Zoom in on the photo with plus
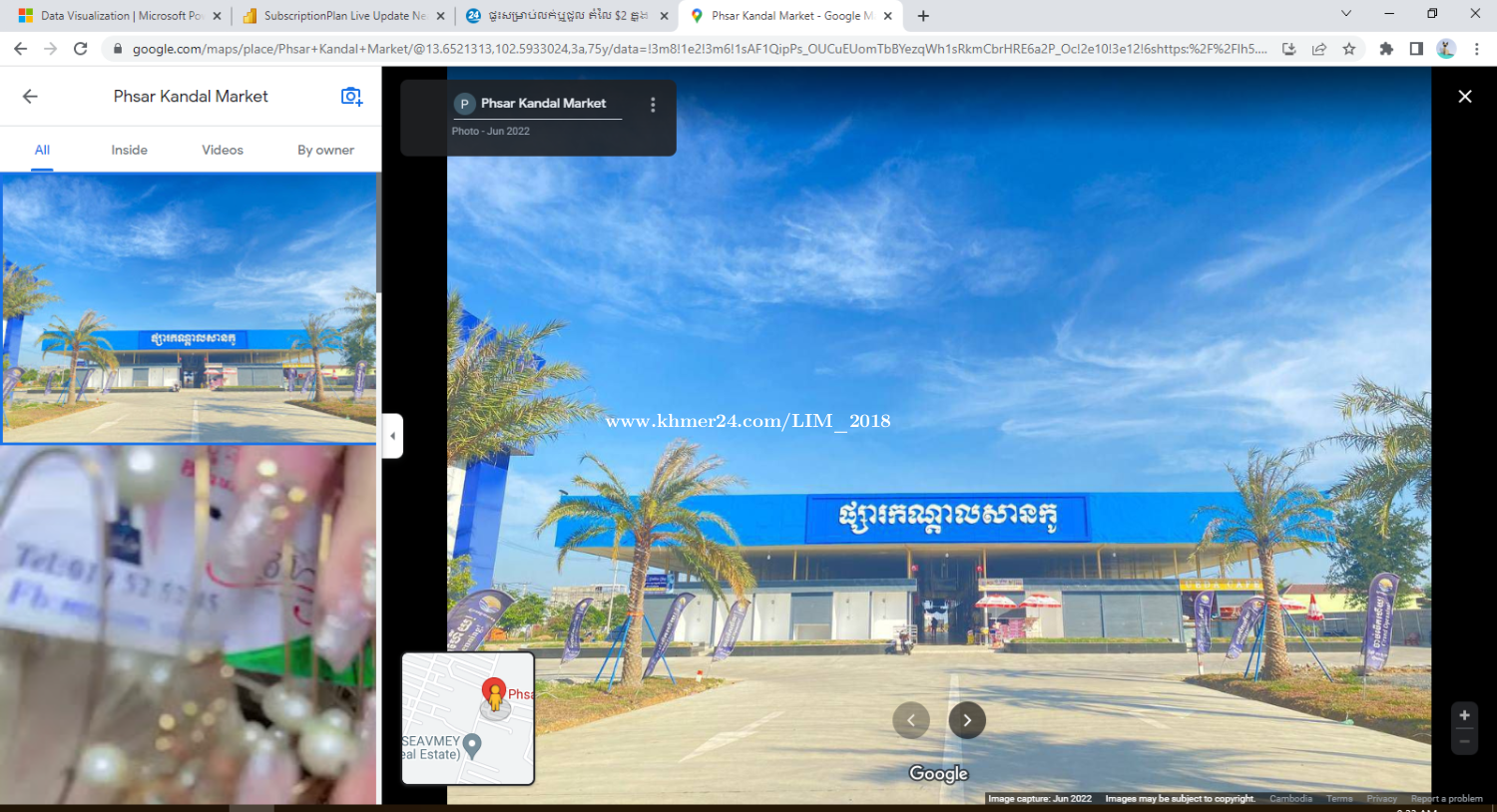Viewport: 1497px width, 812px height. pos(1464,715)
